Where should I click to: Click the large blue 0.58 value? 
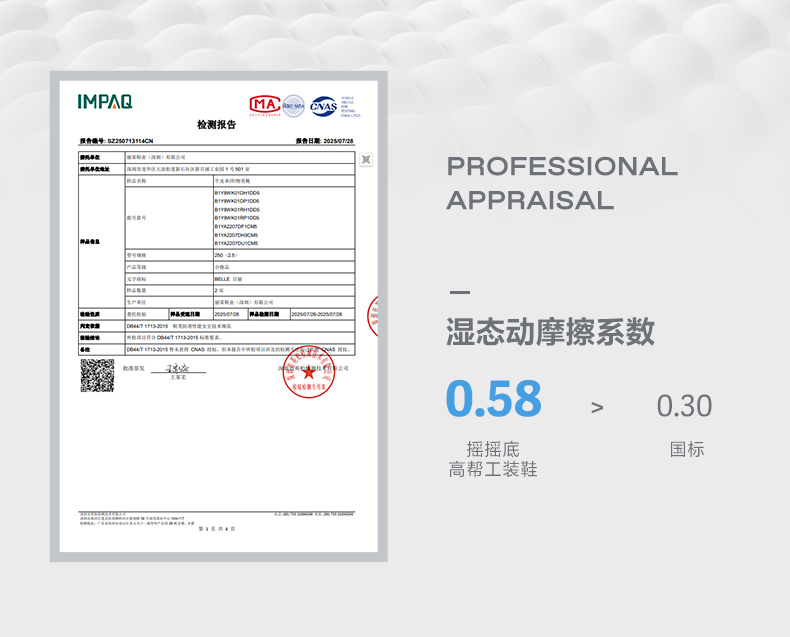tap(493, 399)
